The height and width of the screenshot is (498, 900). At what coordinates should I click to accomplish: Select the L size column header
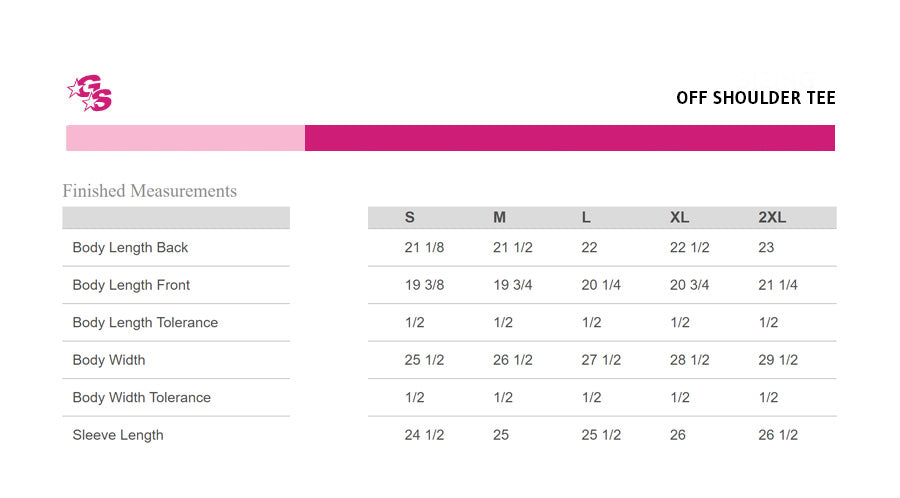586,217
